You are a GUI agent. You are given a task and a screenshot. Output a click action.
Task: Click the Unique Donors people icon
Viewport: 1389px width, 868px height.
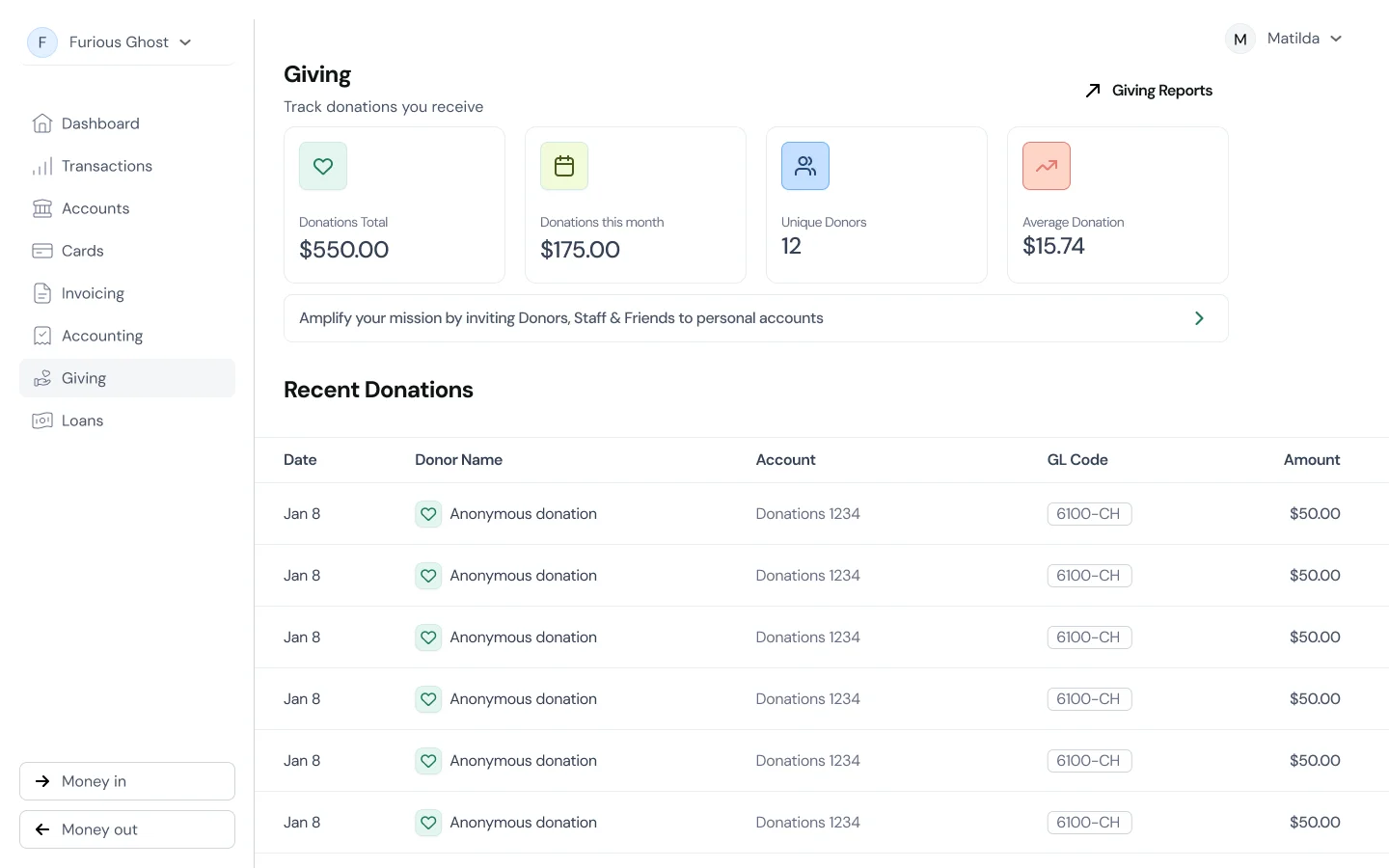(804, 166)
